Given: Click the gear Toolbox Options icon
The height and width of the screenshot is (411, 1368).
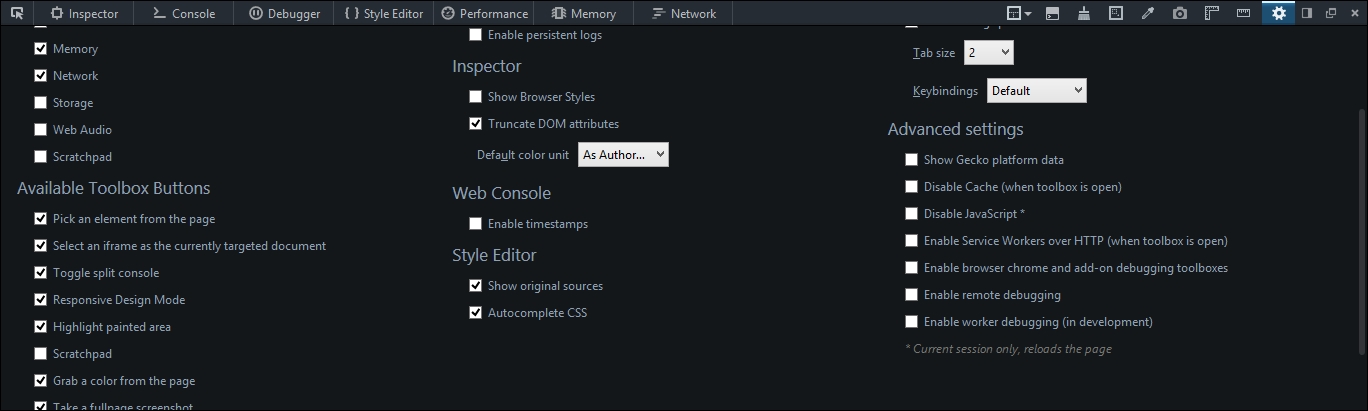Looking at the screenshot, I should click(x=1278, y=13).
